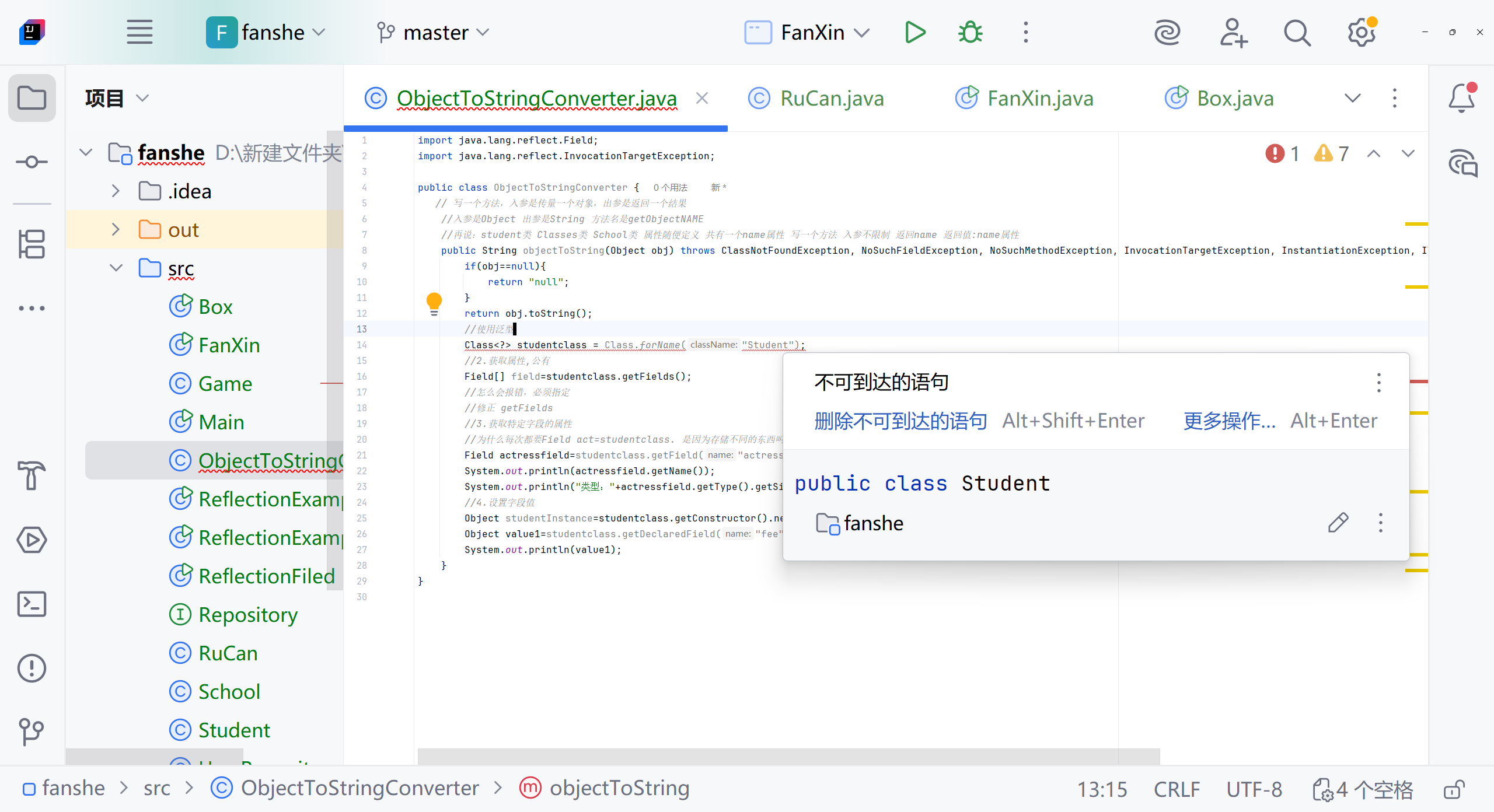Toggle read-only lock in status bar
The width and height of the screenshot is (1494, 812).
click(x=1454, y=789)
